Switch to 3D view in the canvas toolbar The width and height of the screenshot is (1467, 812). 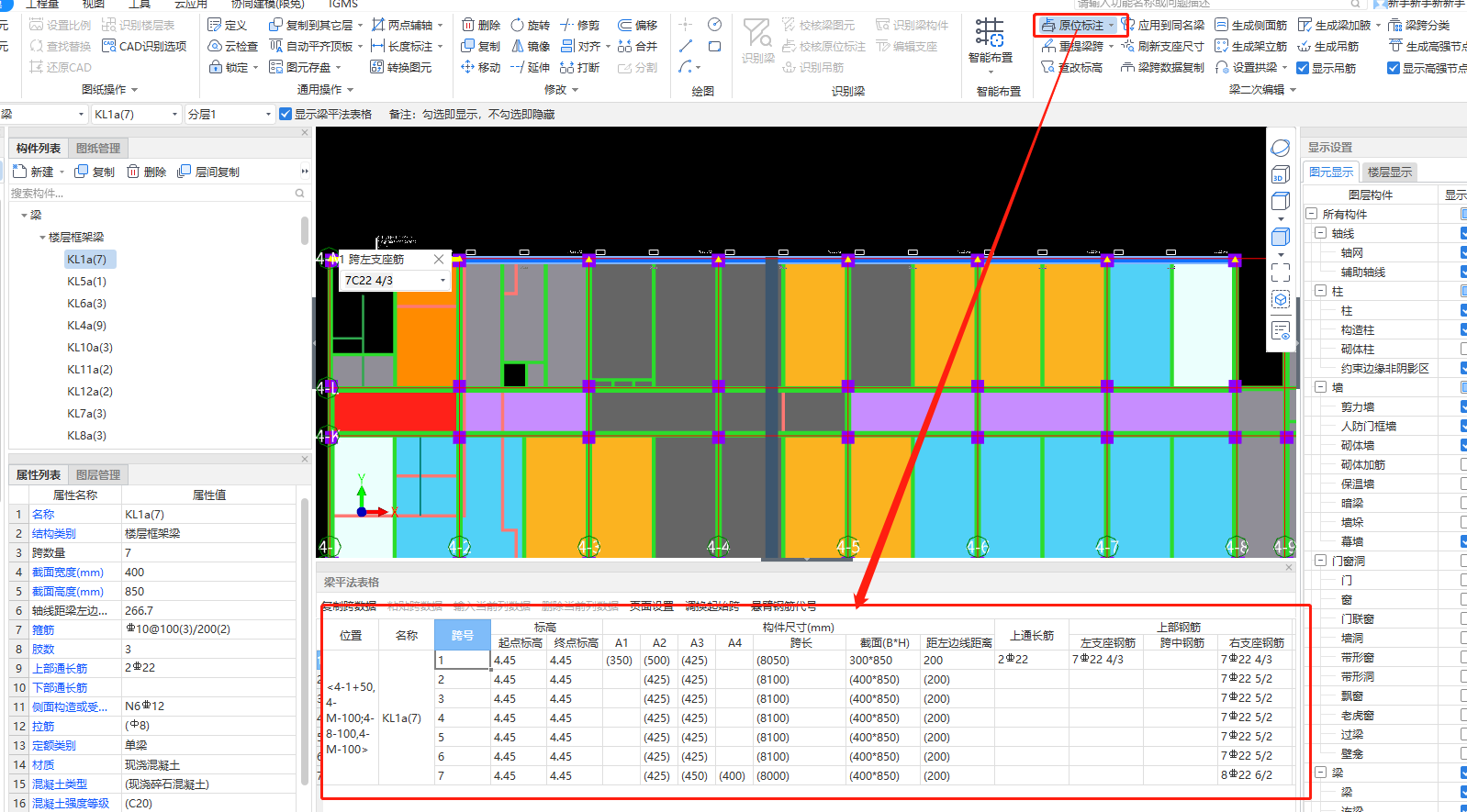pyautogui.click(x=1281, y=175)
